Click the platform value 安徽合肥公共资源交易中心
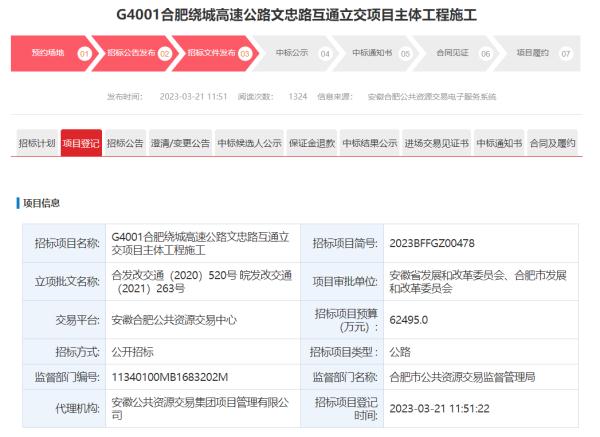600x437 pixels. [x=174, y=320]
